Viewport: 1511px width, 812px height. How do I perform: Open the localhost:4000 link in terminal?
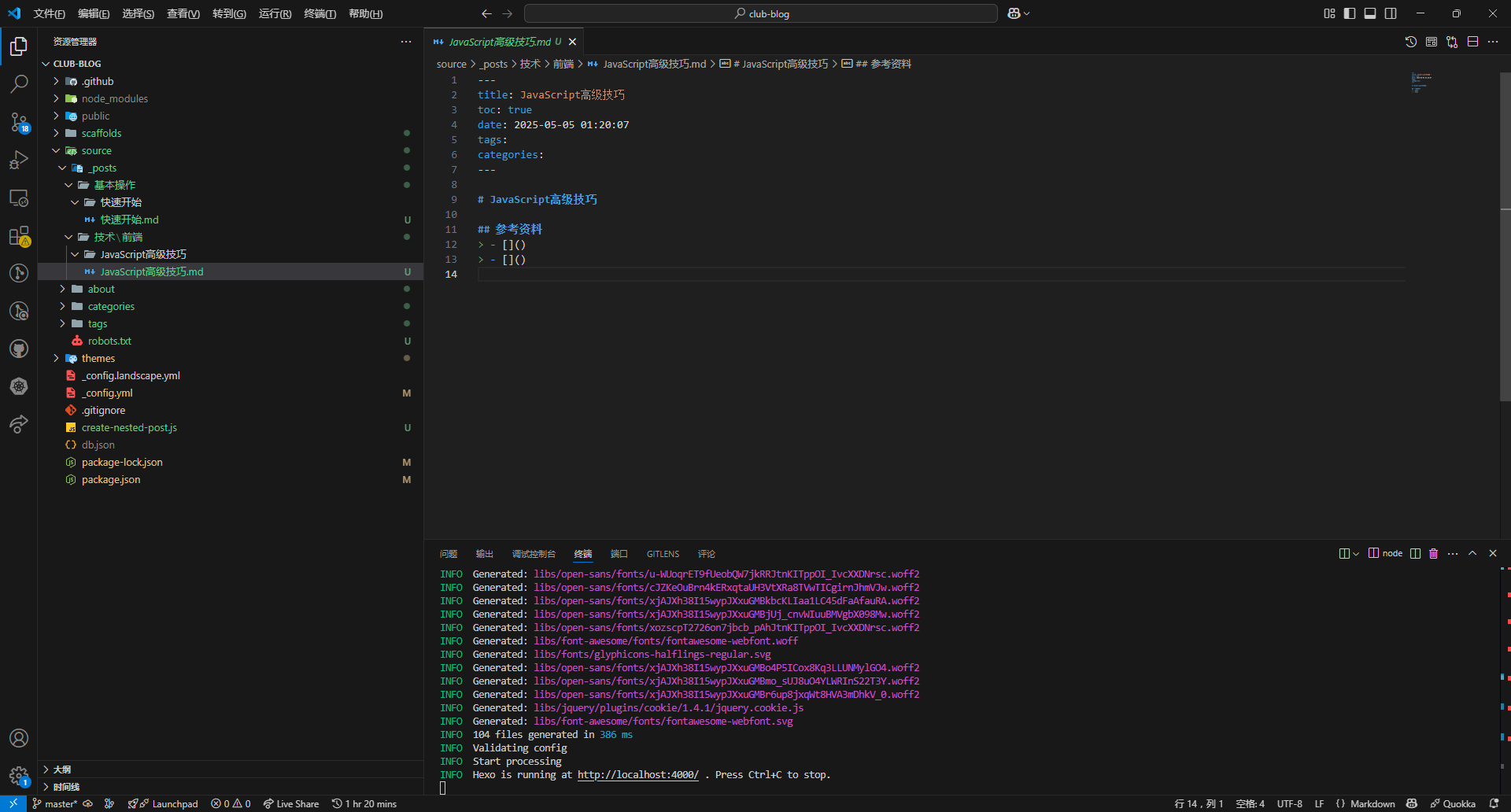coord(637,775)
